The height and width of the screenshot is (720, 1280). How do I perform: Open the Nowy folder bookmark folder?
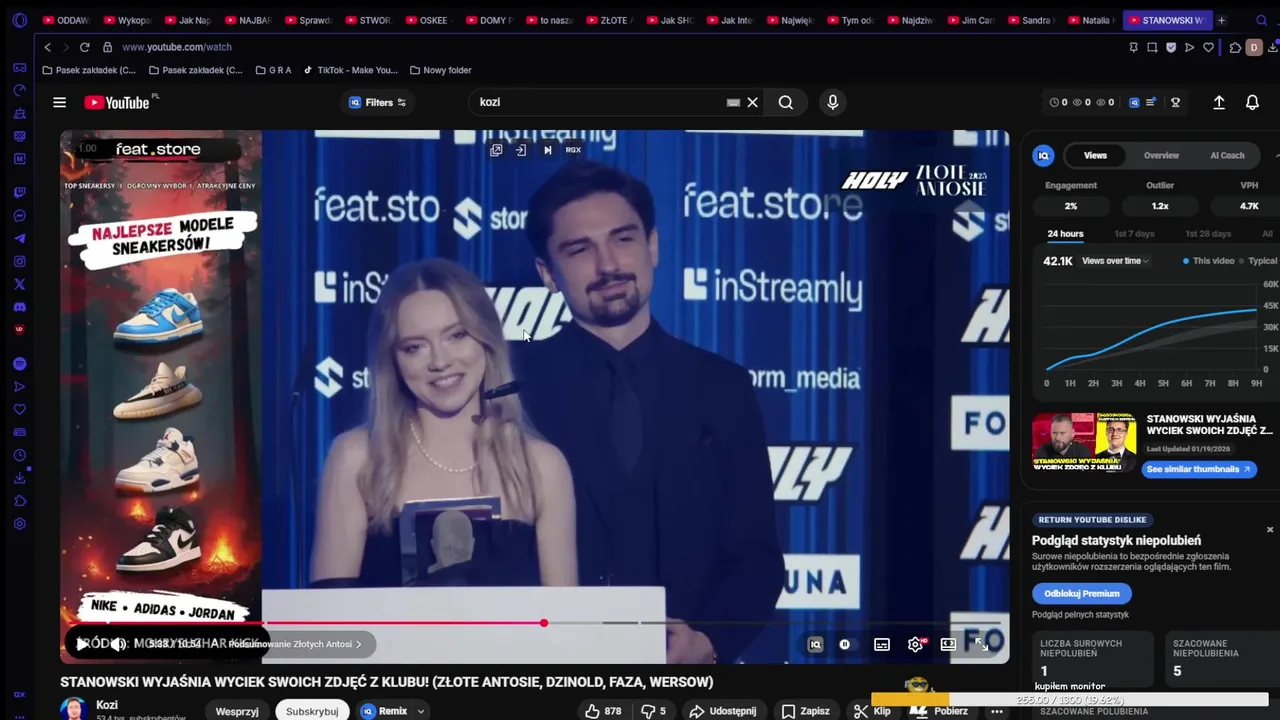440,70
